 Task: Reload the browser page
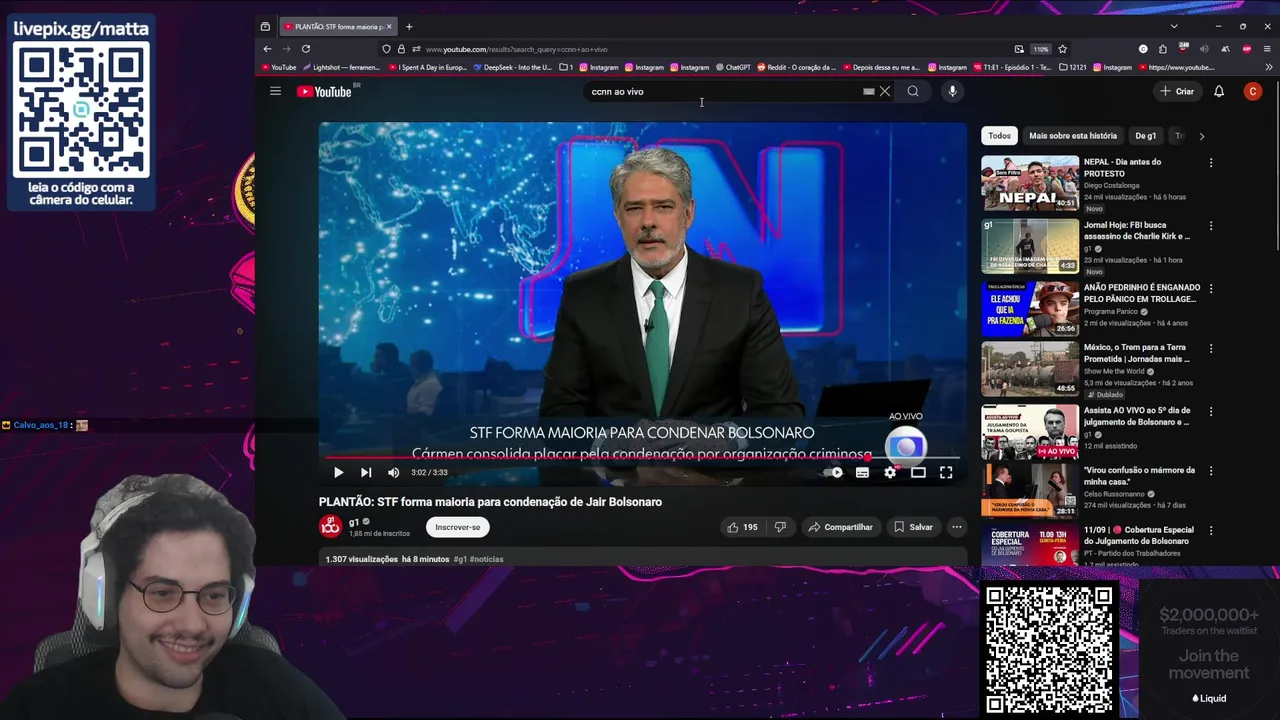[306, 49]
